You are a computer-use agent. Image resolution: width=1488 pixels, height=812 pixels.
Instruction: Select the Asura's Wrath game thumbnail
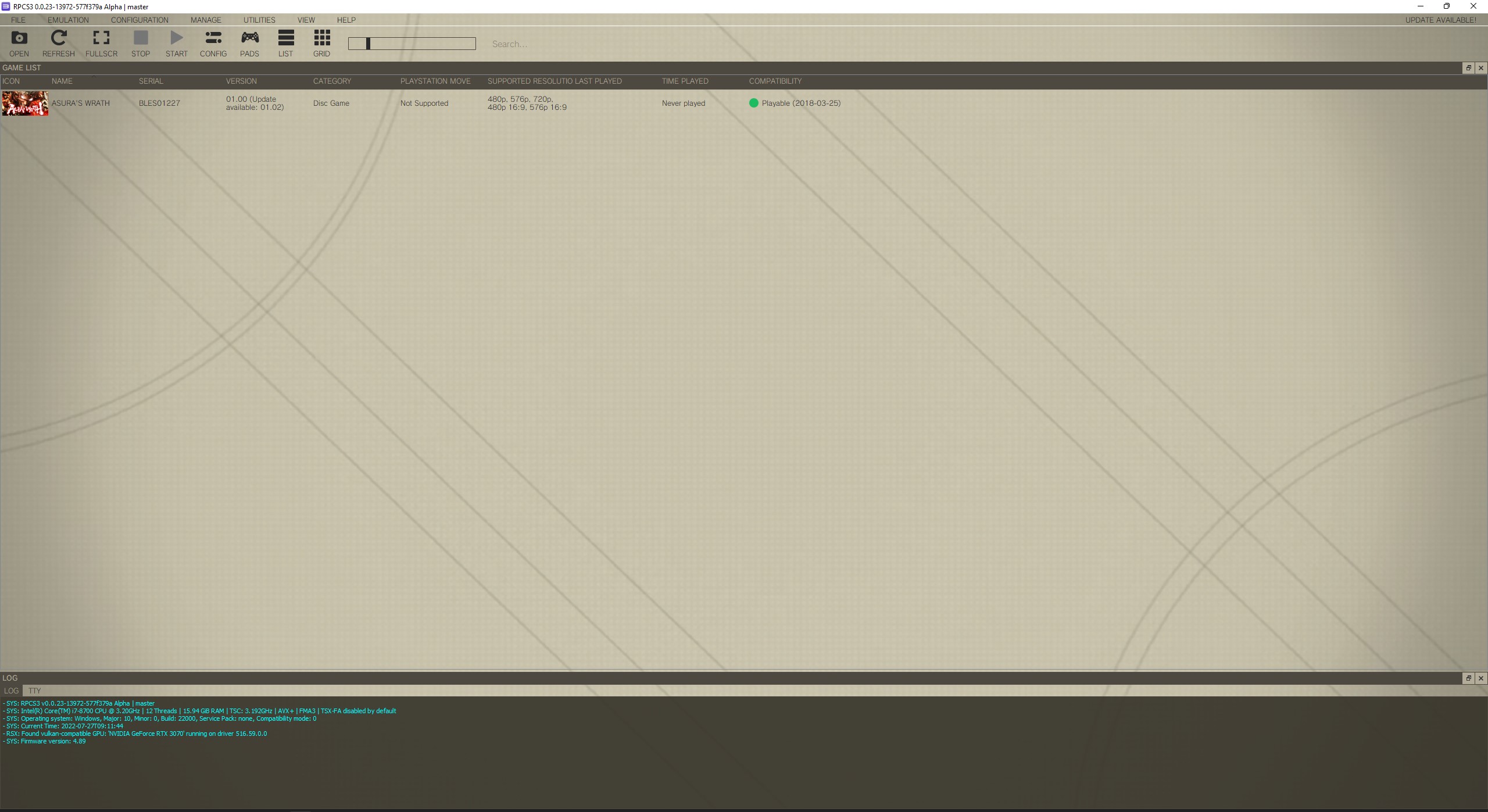point(25,103)
